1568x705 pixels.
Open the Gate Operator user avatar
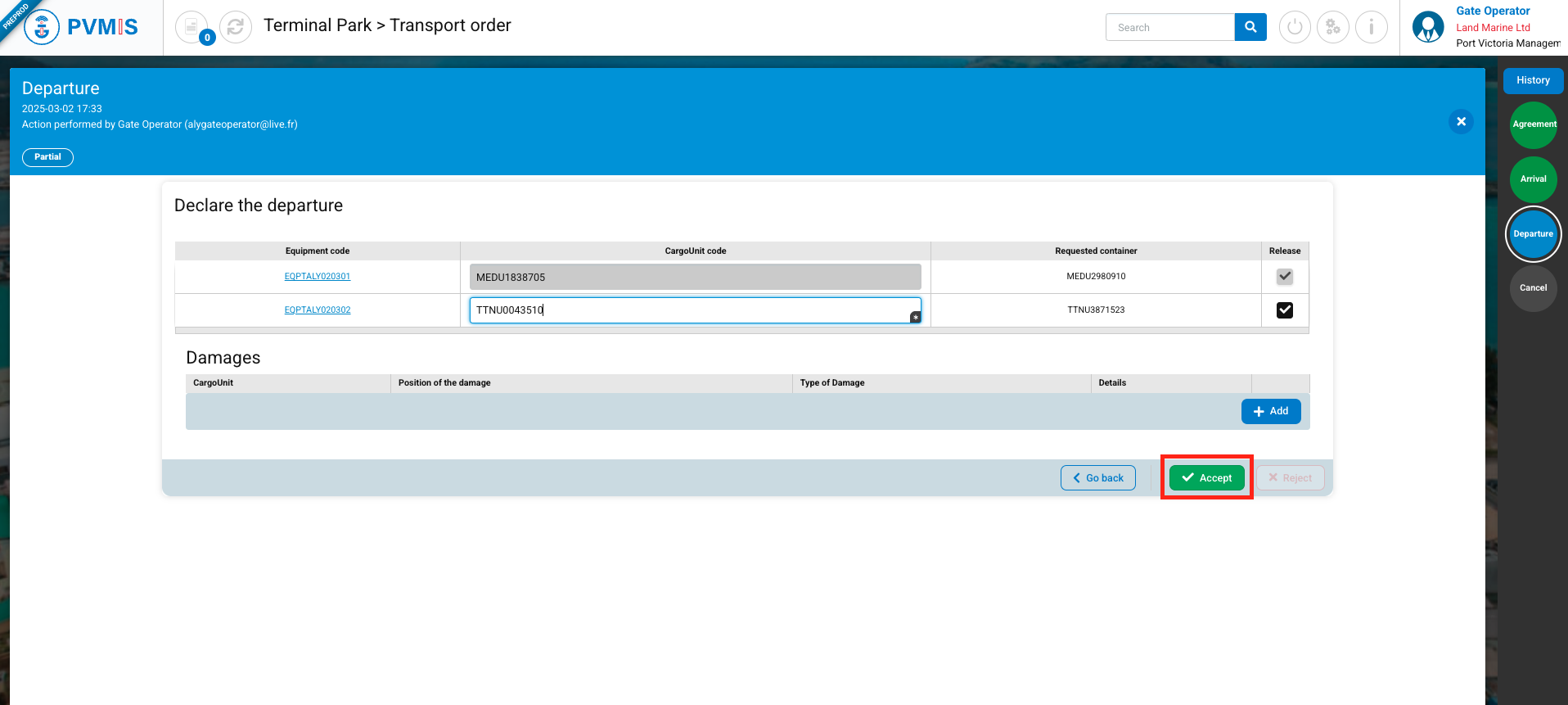tap(1428, 27)
